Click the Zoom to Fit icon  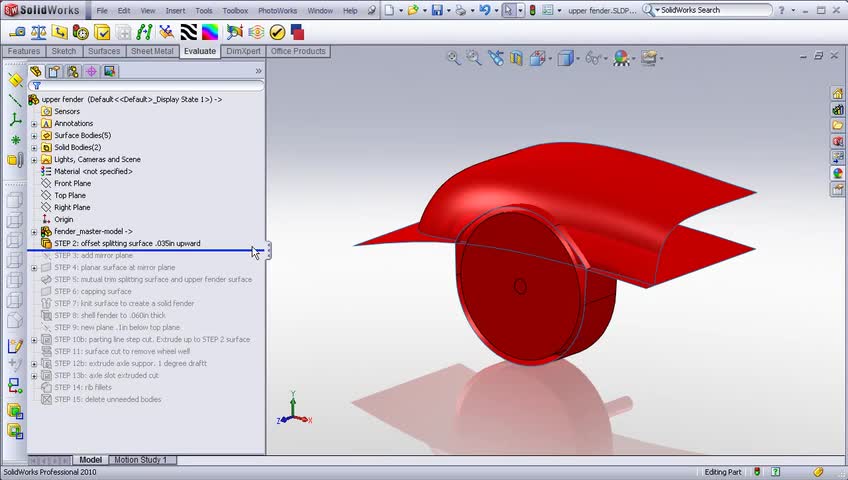[x=454, y=59]
